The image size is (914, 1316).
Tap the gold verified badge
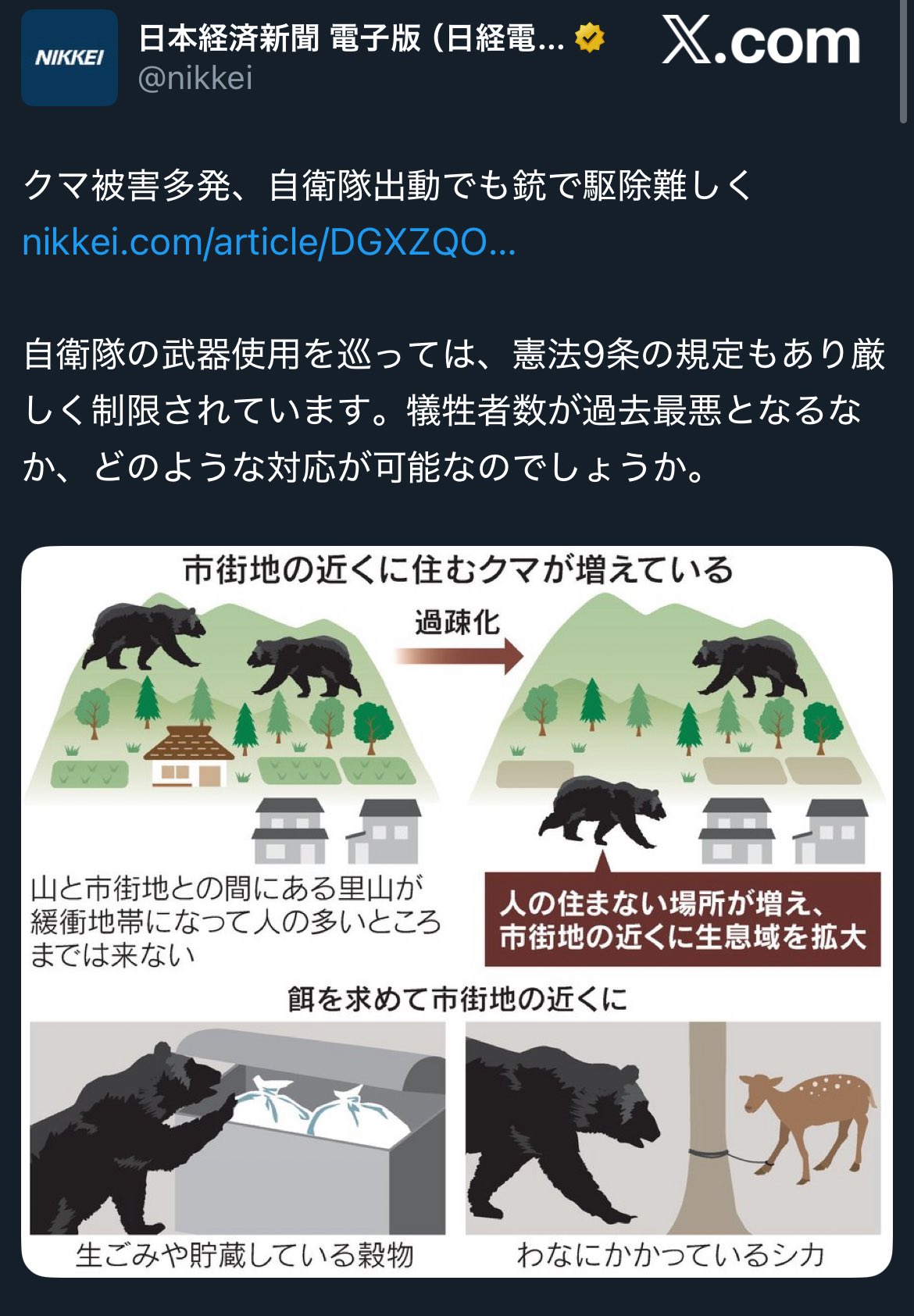pos(589,37)
